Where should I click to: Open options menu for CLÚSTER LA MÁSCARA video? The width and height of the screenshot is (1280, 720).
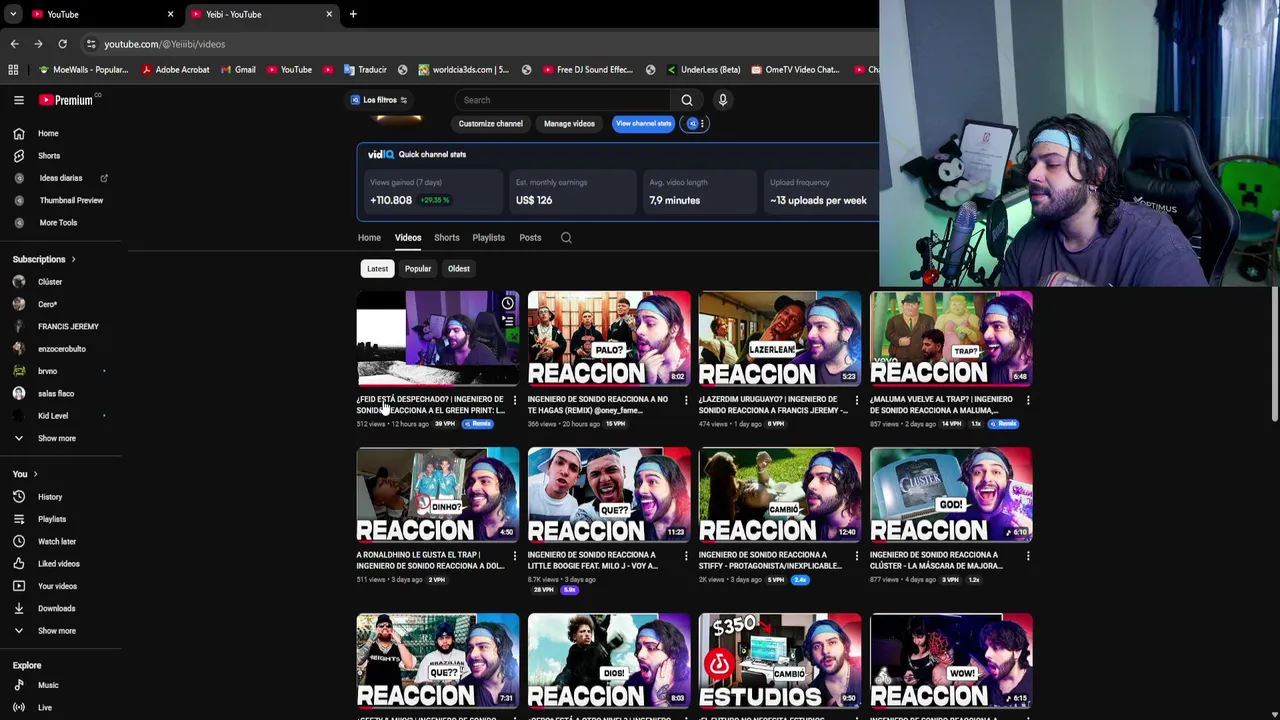click(1028, 556)
